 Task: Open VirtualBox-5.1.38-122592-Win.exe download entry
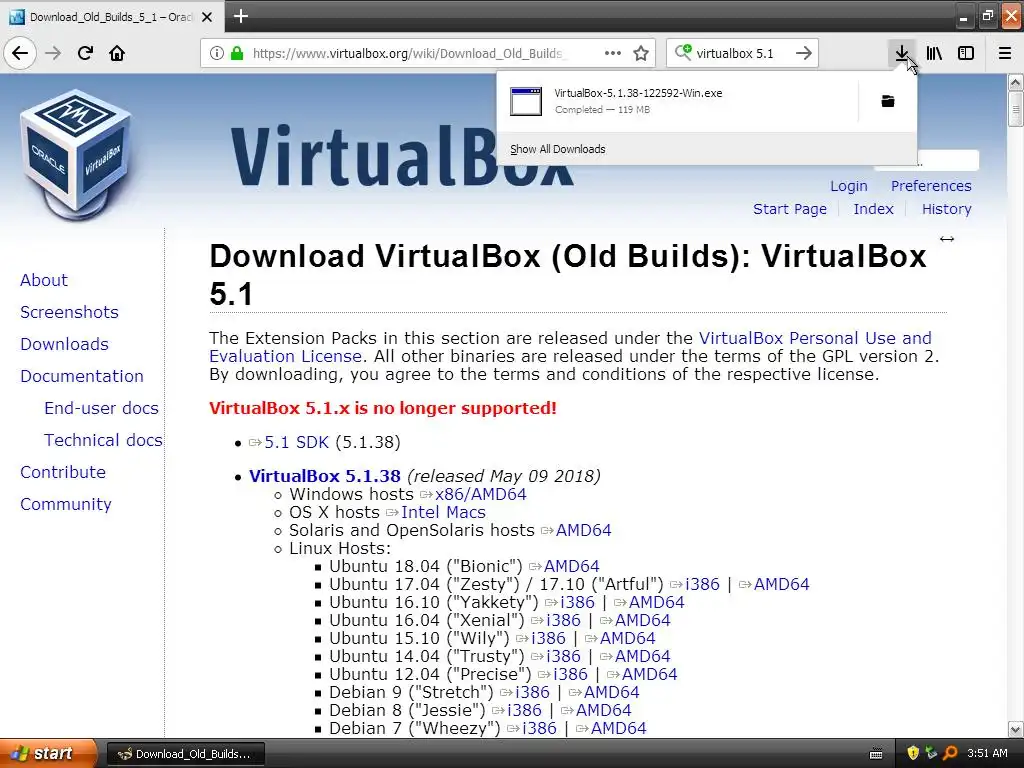tap(678, 101)
